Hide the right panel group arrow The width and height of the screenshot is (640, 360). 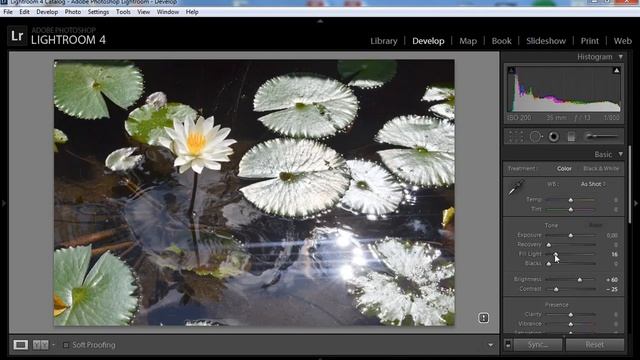point(636,203)
